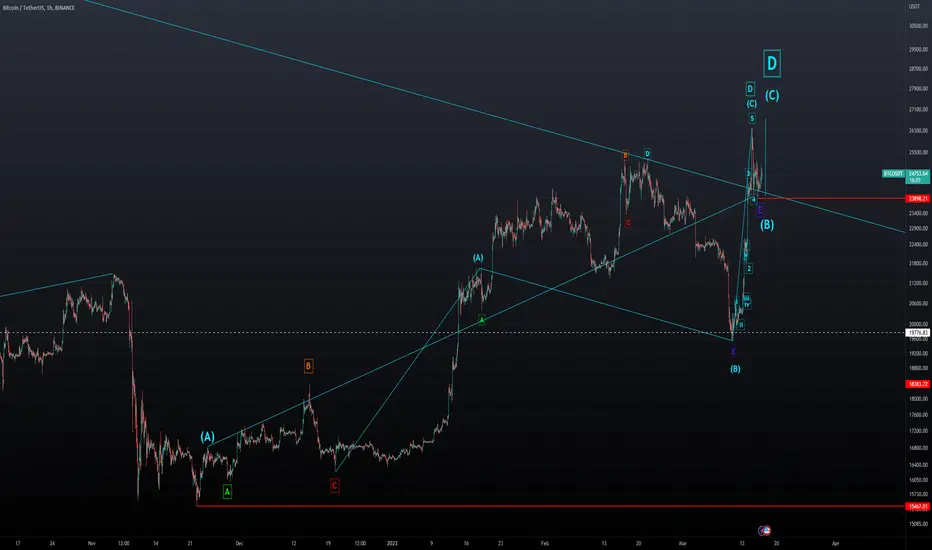The height and width of the screenshot is (550, 932).
Task: Select the small red C label near February rally
Action: coord(628,223)
